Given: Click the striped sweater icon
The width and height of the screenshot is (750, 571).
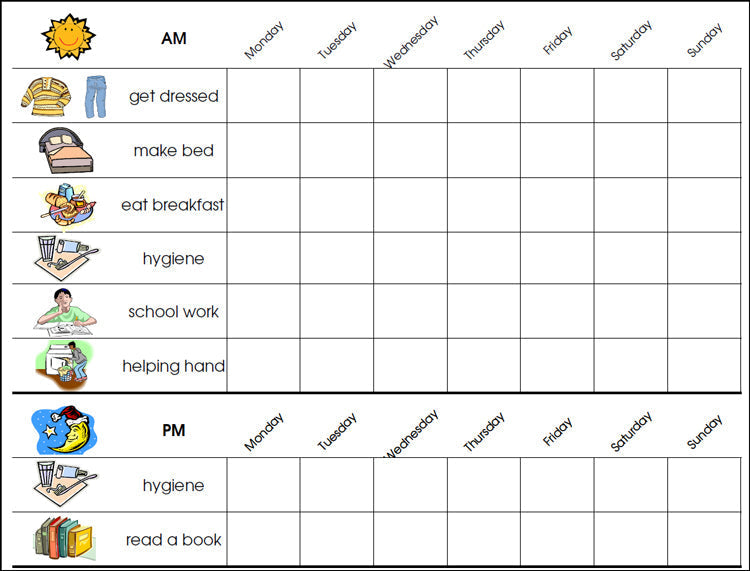Looking at the screenshot, I should click(45, 96).
